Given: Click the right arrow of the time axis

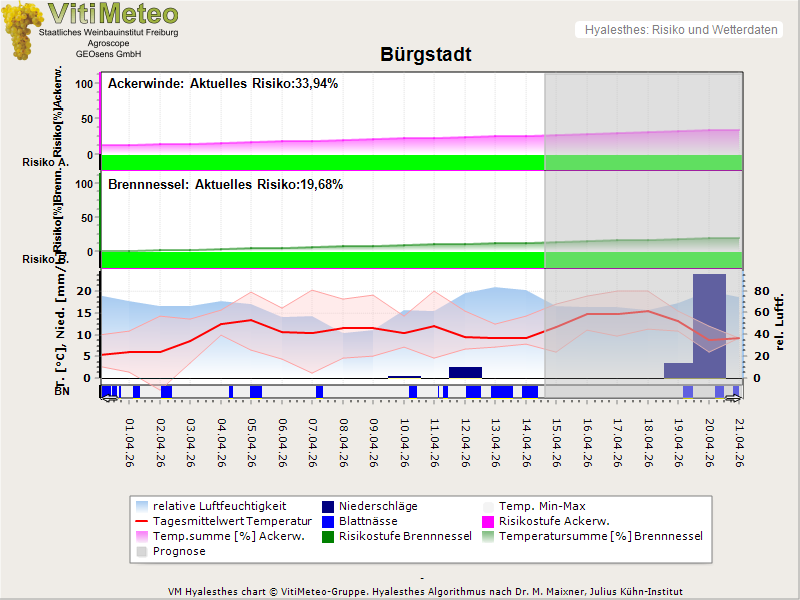Looking at the screenshot, I should 735,399.
